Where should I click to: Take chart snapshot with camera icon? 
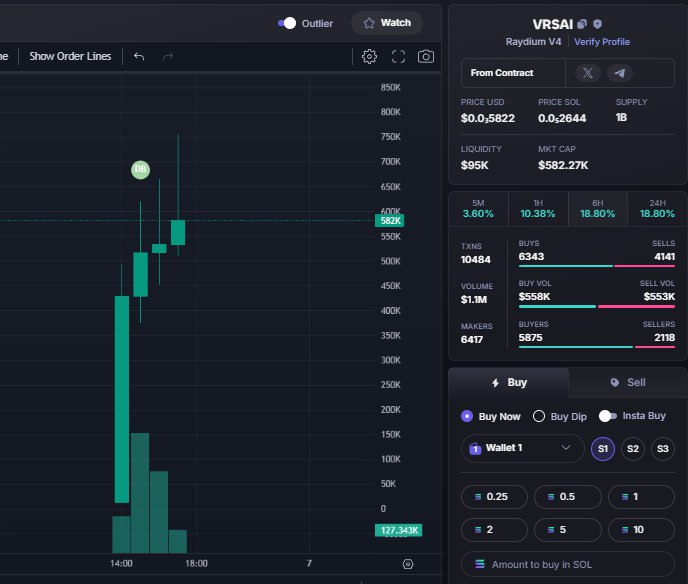426,57
